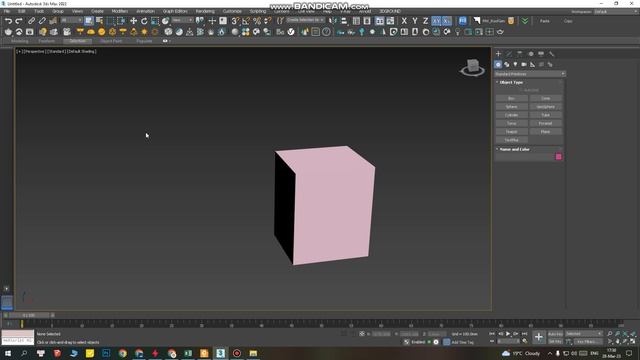Select the Lights category icon
This screenshot has height=360, width=640.
click(515, 64)
